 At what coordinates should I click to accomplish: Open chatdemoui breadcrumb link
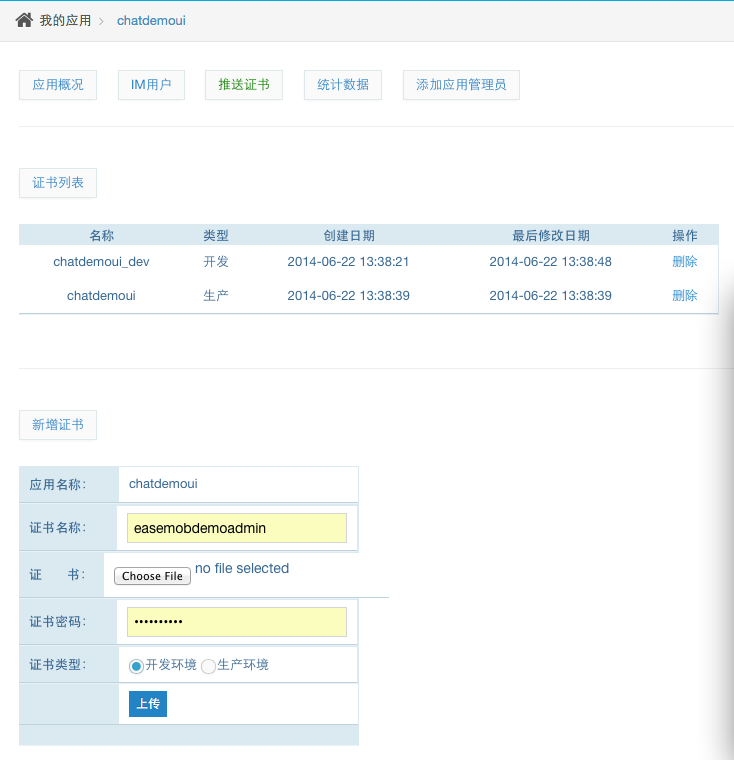tap(151, 20)
